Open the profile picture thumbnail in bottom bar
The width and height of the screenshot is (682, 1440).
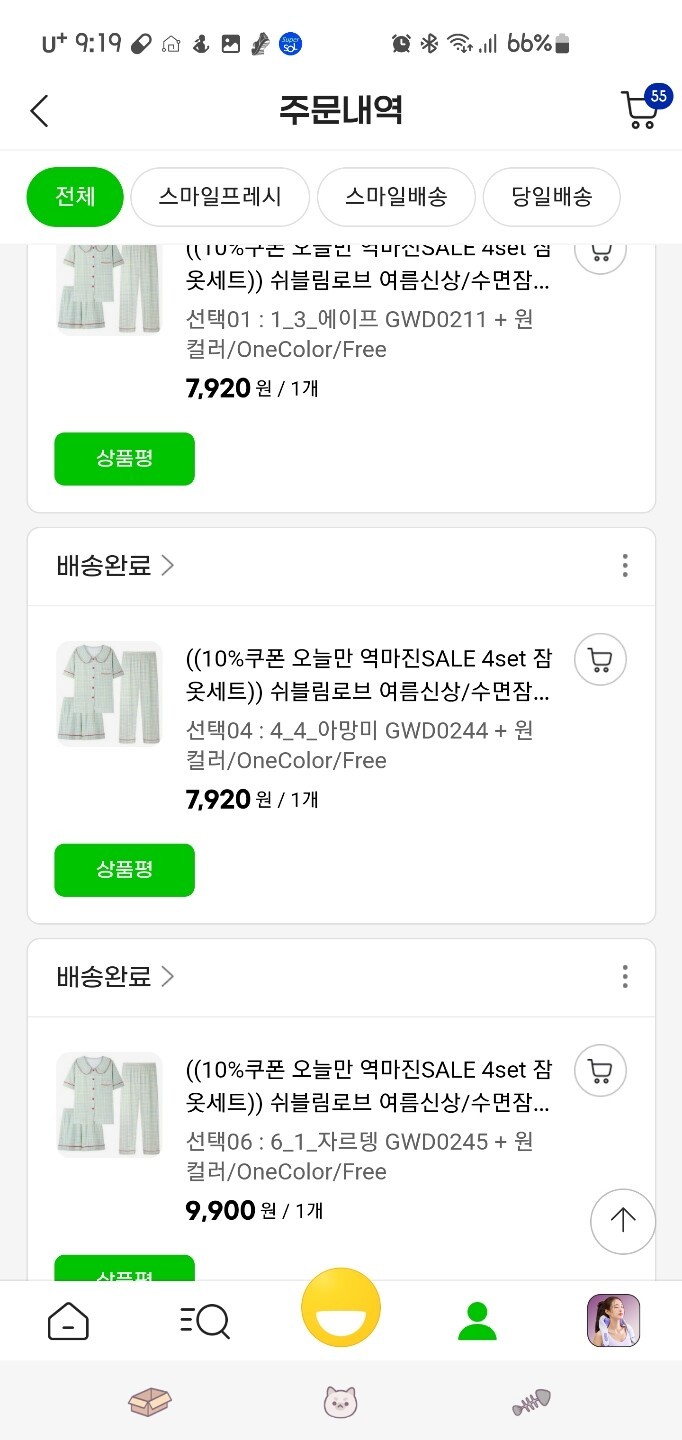click(613, 1321)
